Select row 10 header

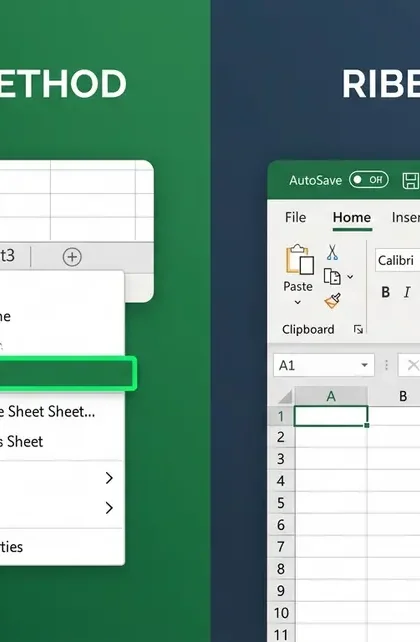(x=281, y=613)
